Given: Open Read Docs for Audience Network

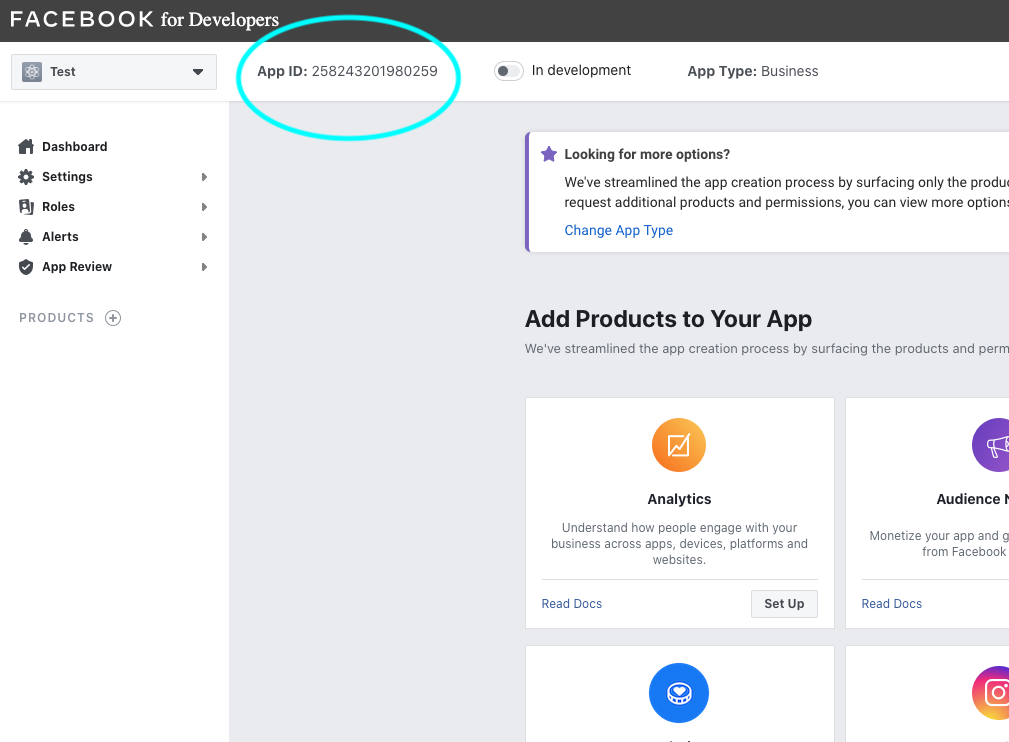Looking at the screenshot, I should point(892,604).
